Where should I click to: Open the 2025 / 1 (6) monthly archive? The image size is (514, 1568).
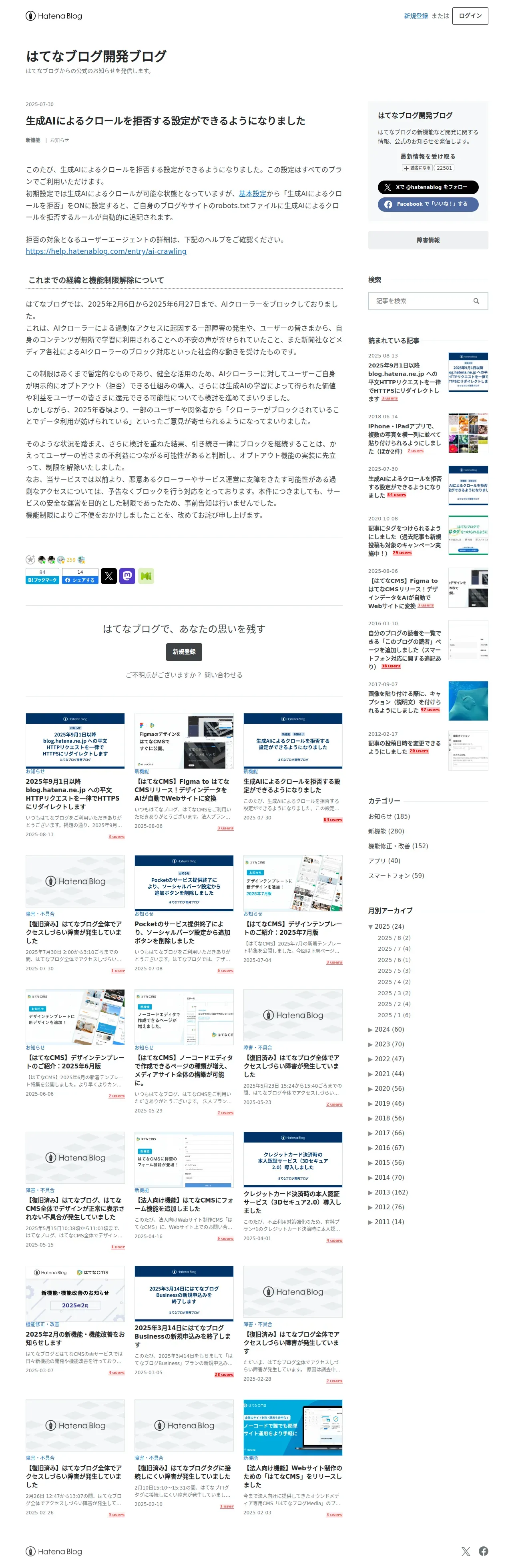(394, 1015)
